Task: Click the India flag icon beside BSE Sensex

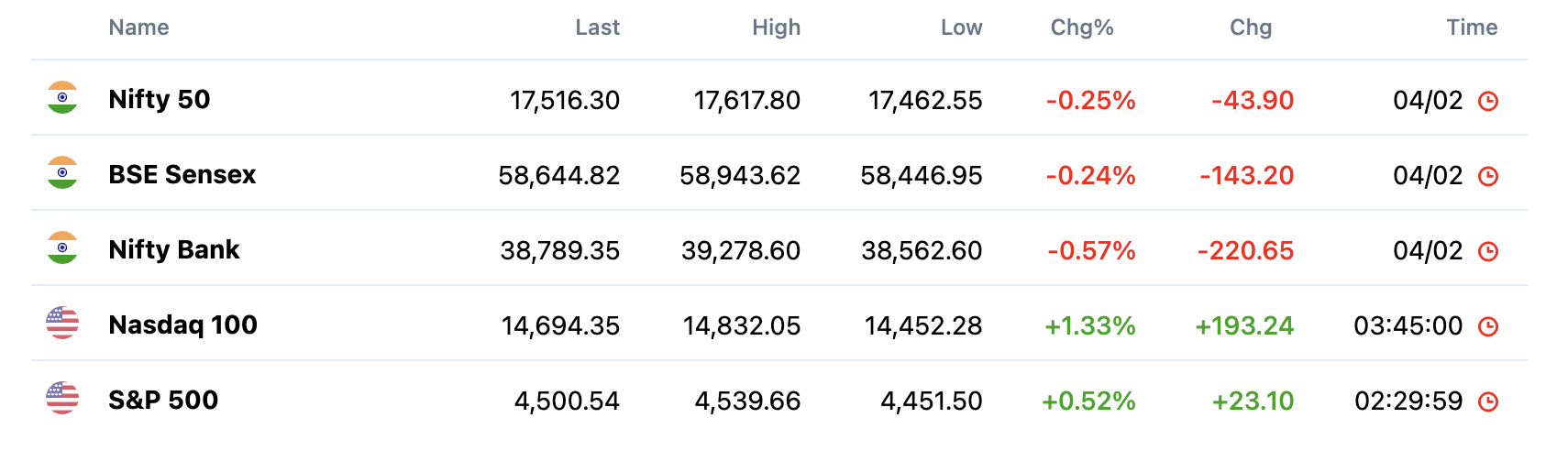Action: coord(62,173)
